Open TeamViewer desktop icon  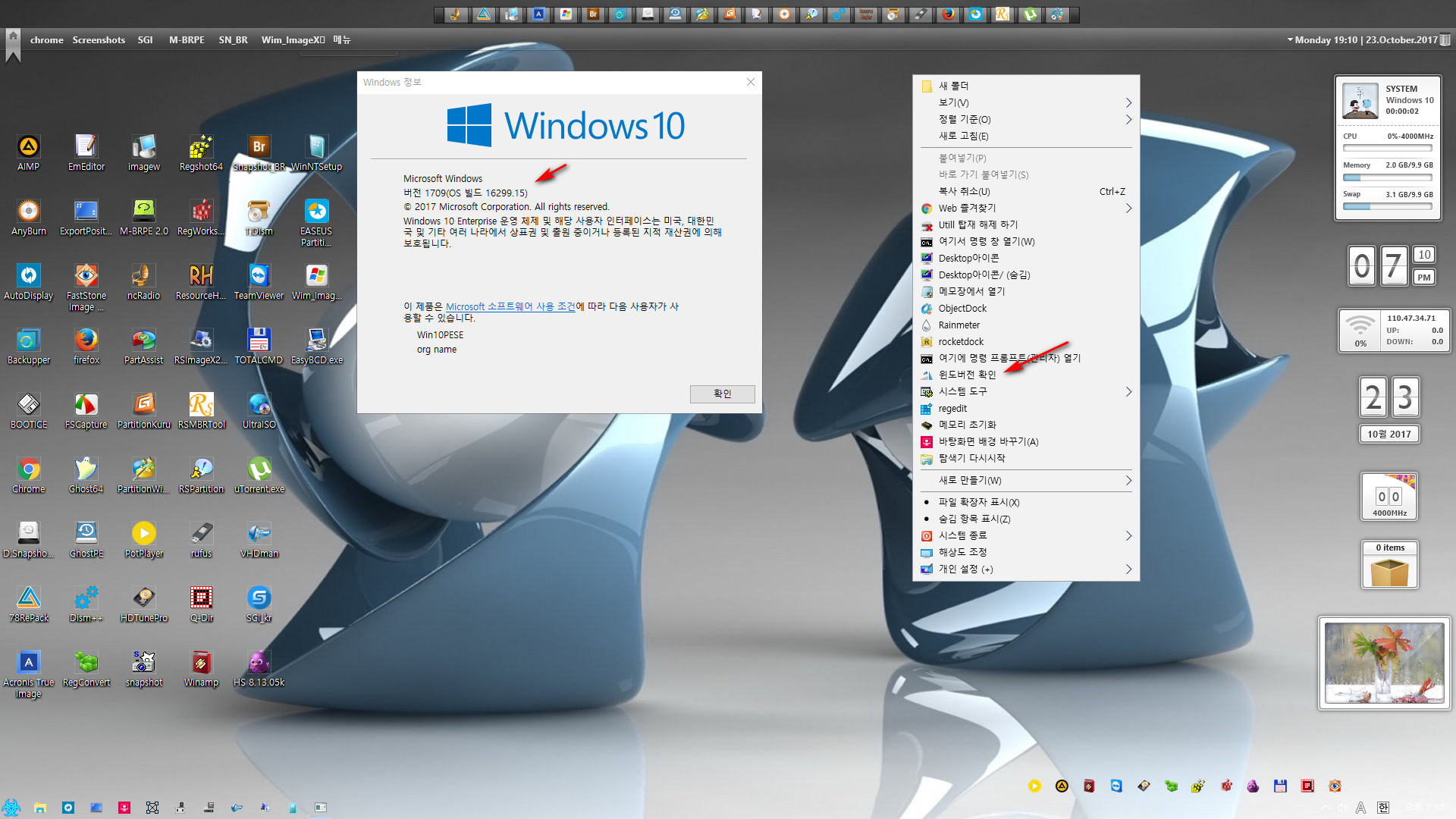(259, 281)
